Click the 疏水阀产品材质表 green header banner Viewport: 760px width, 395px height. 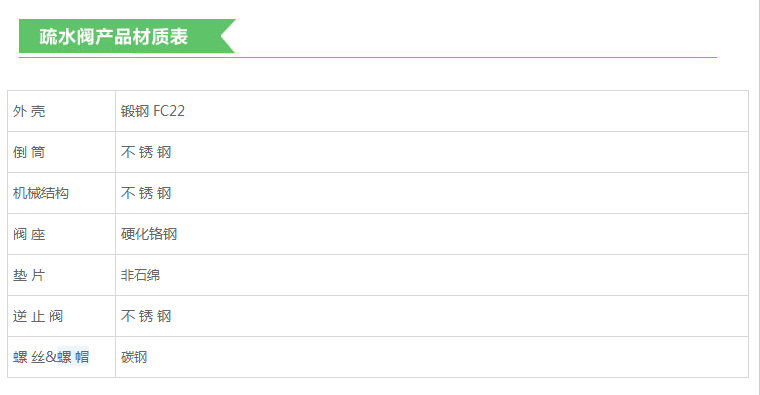[x=127, y=36]
